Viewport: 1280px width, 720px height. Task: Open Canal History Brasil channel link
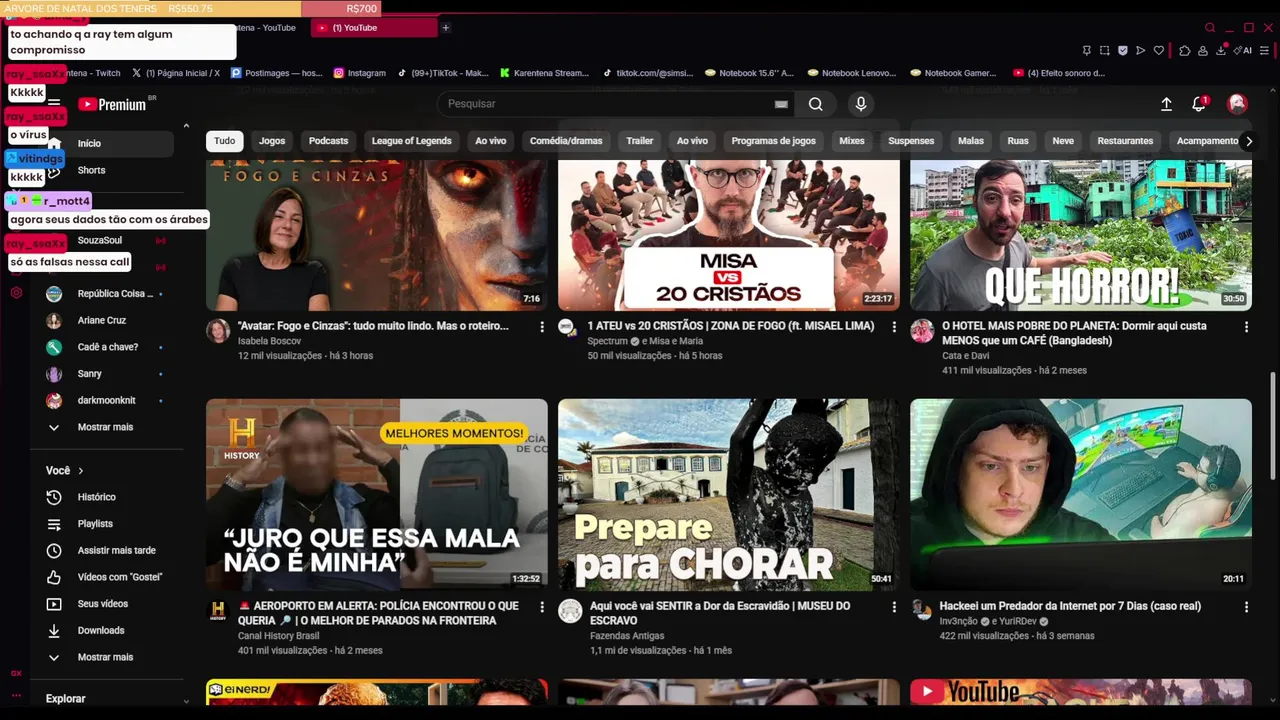click(278, 636)
